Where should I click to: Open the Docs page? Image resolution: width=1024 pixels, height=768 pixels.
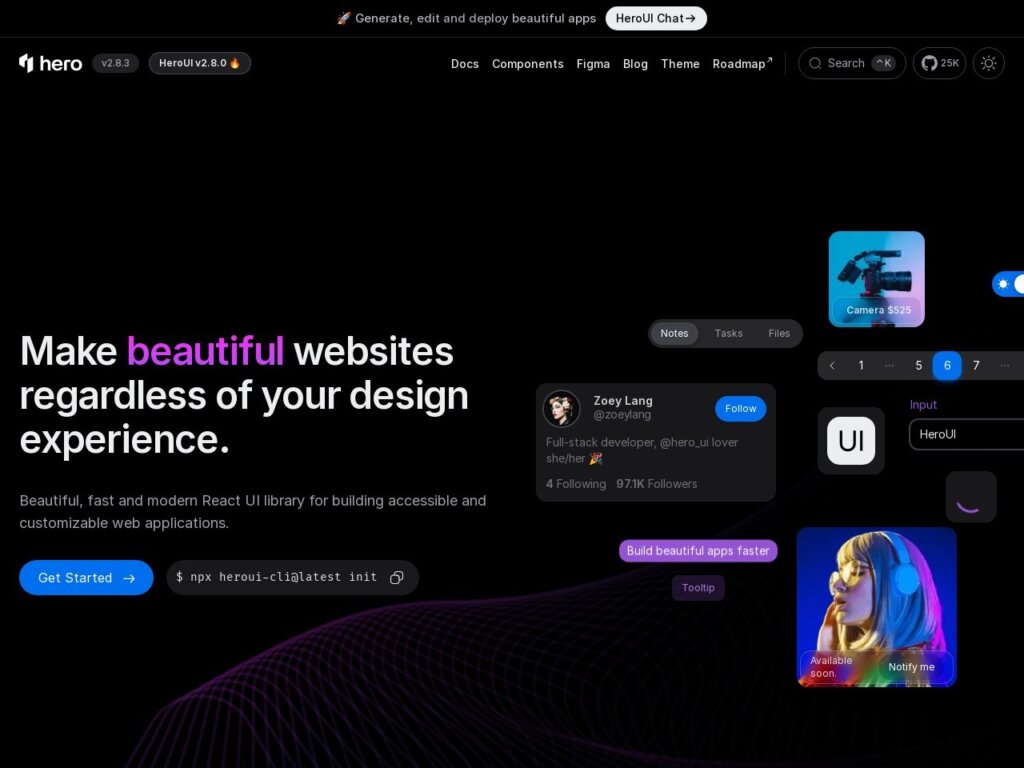coord(465,64)
